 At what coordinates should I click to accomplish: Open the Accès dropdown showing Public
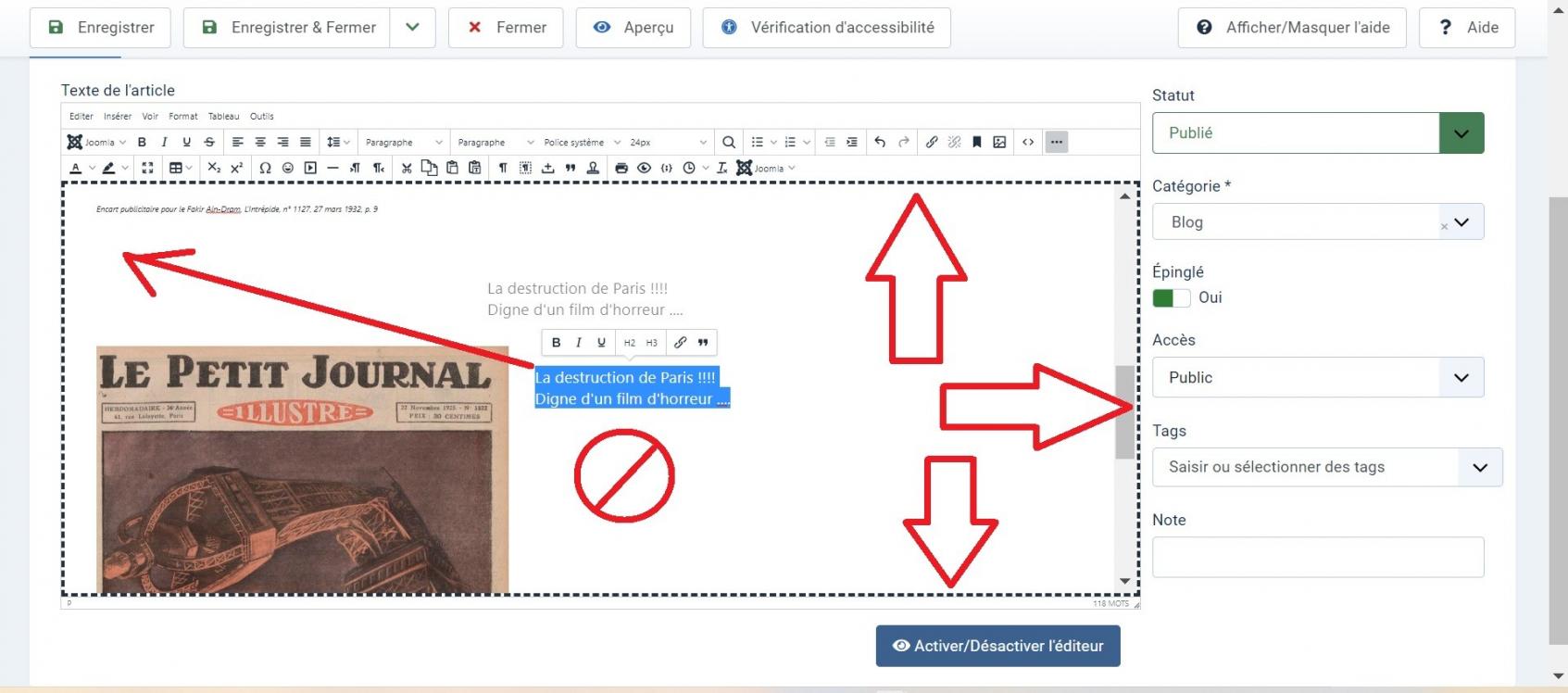coord(1318,377)
